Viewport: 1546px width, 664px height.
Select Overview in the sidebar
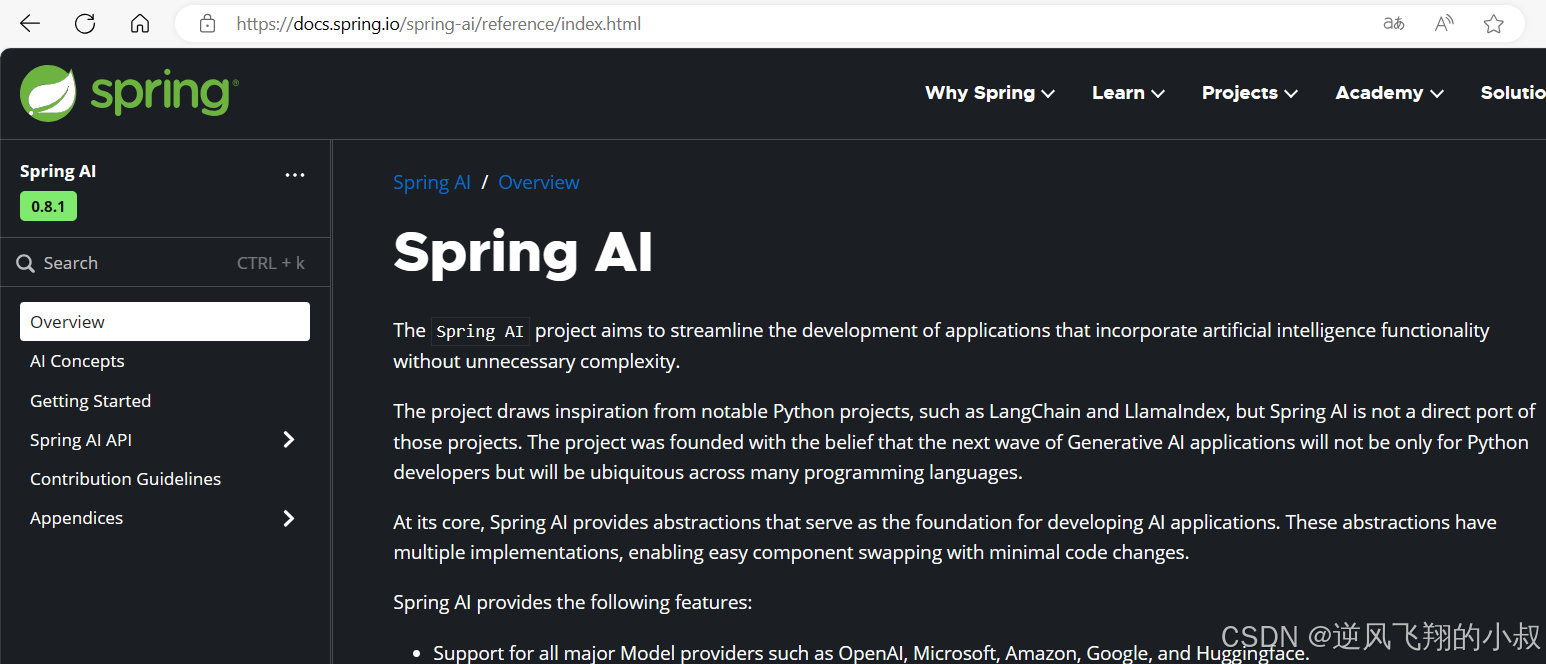(165, 322)
